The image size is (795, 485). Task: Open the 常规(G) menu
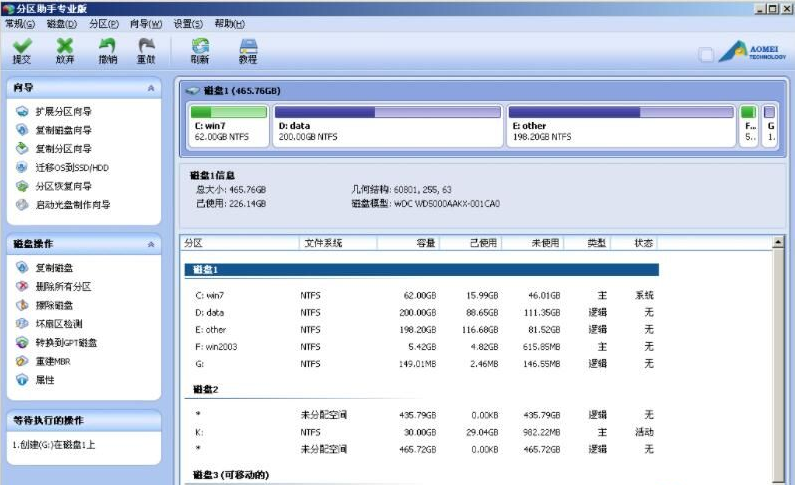click(x=20, y=24)
